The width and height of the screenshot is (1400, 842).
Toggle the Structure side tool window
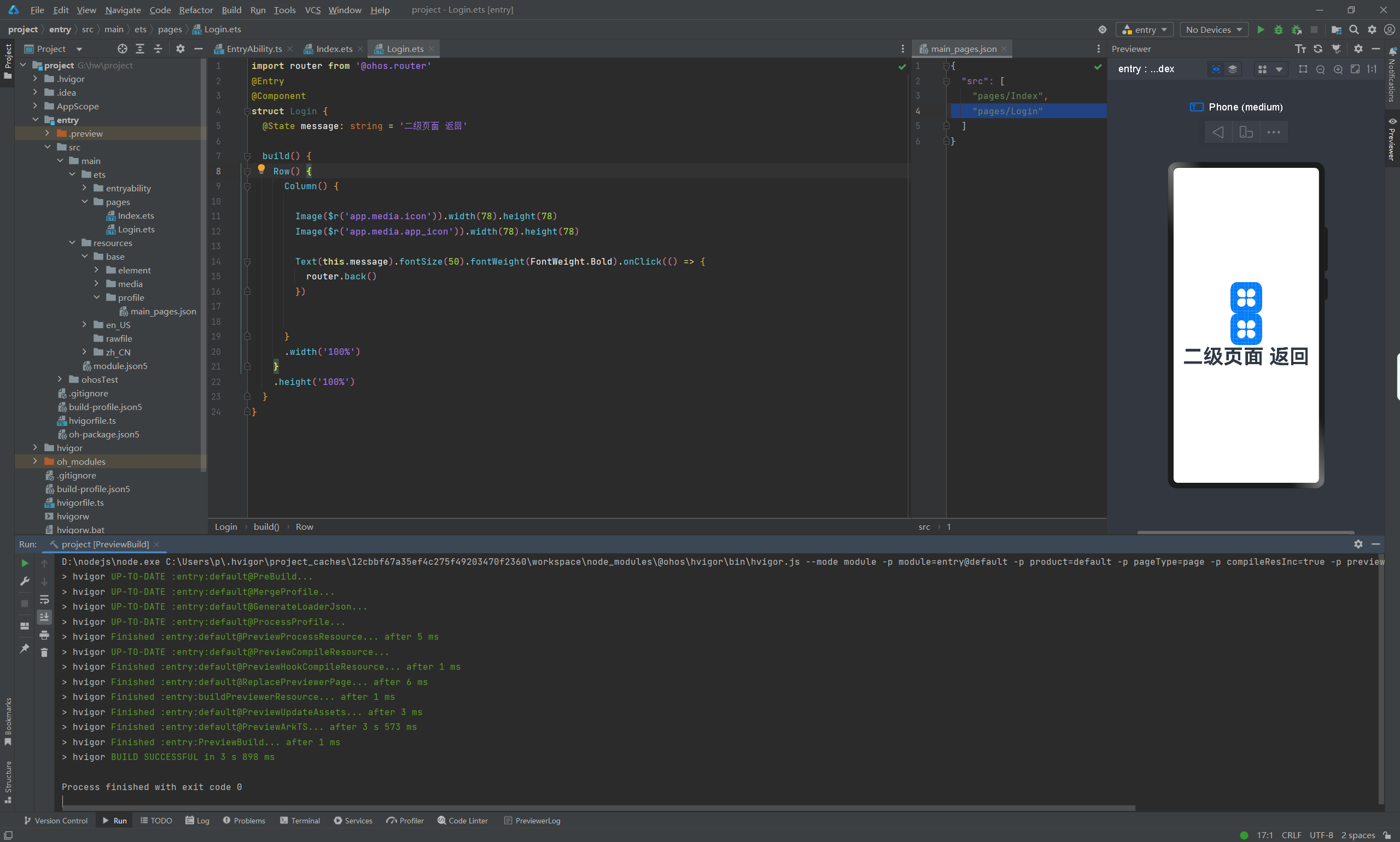[7, 782]
